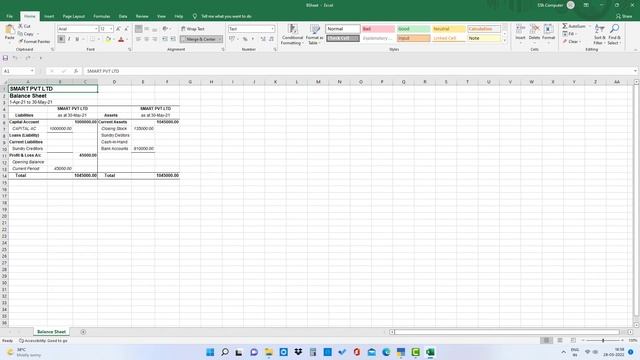The height and width of the screenshot is (360, 640).
Task: Switch to the Formulas ribbon tab
Action: 102,16
